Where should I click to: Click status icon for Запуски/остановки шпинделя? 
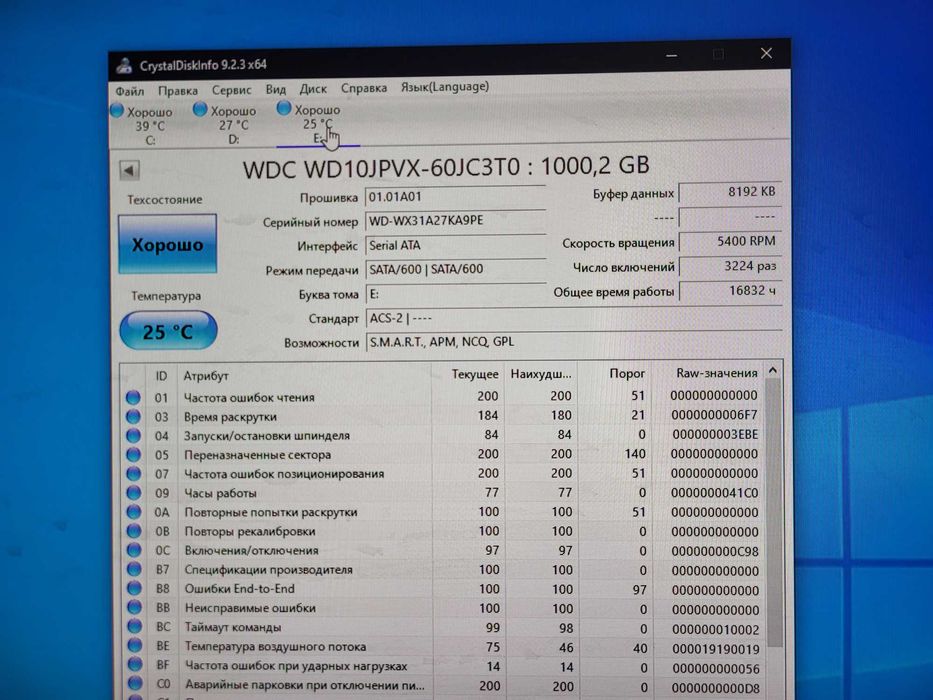(133, 435)
